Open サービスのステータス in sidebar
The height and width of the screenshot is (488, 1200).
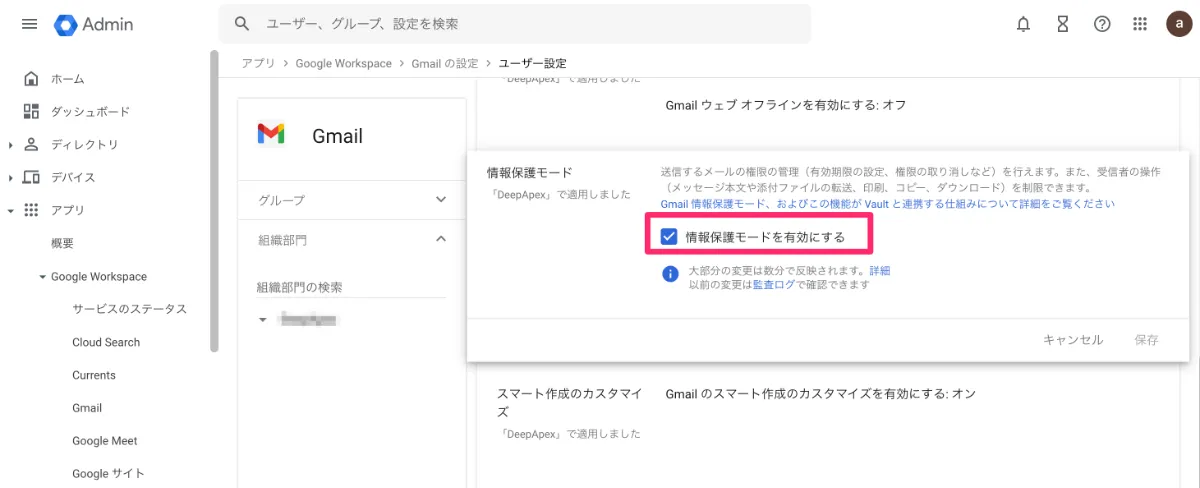point(130,309)
